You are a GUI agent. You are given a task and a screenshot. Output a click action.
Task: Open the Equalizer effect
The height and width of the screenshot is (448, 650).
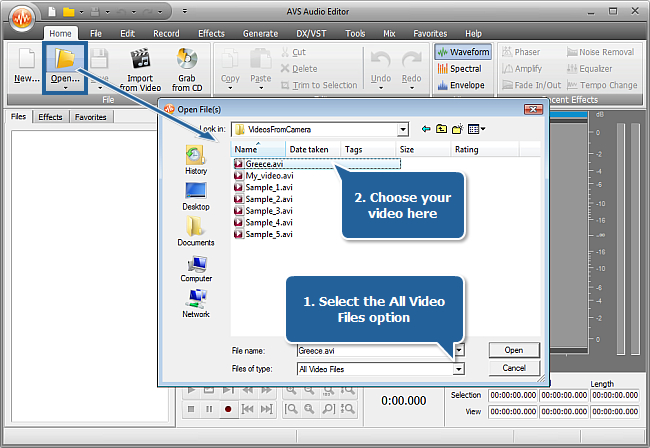point(589,69)
